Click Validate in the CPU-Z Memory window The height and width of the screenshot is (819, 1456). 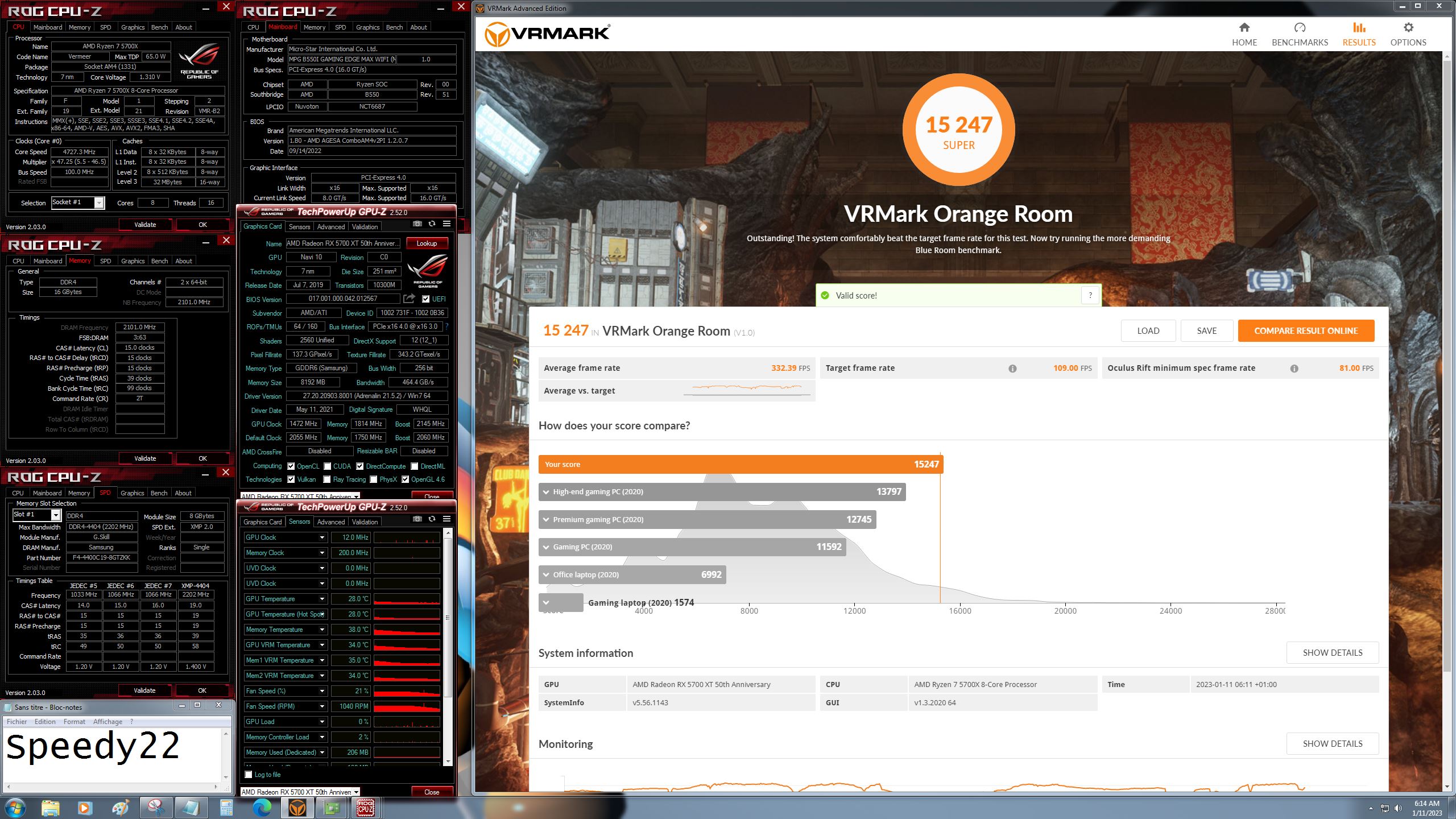click(x=144, y=458)
